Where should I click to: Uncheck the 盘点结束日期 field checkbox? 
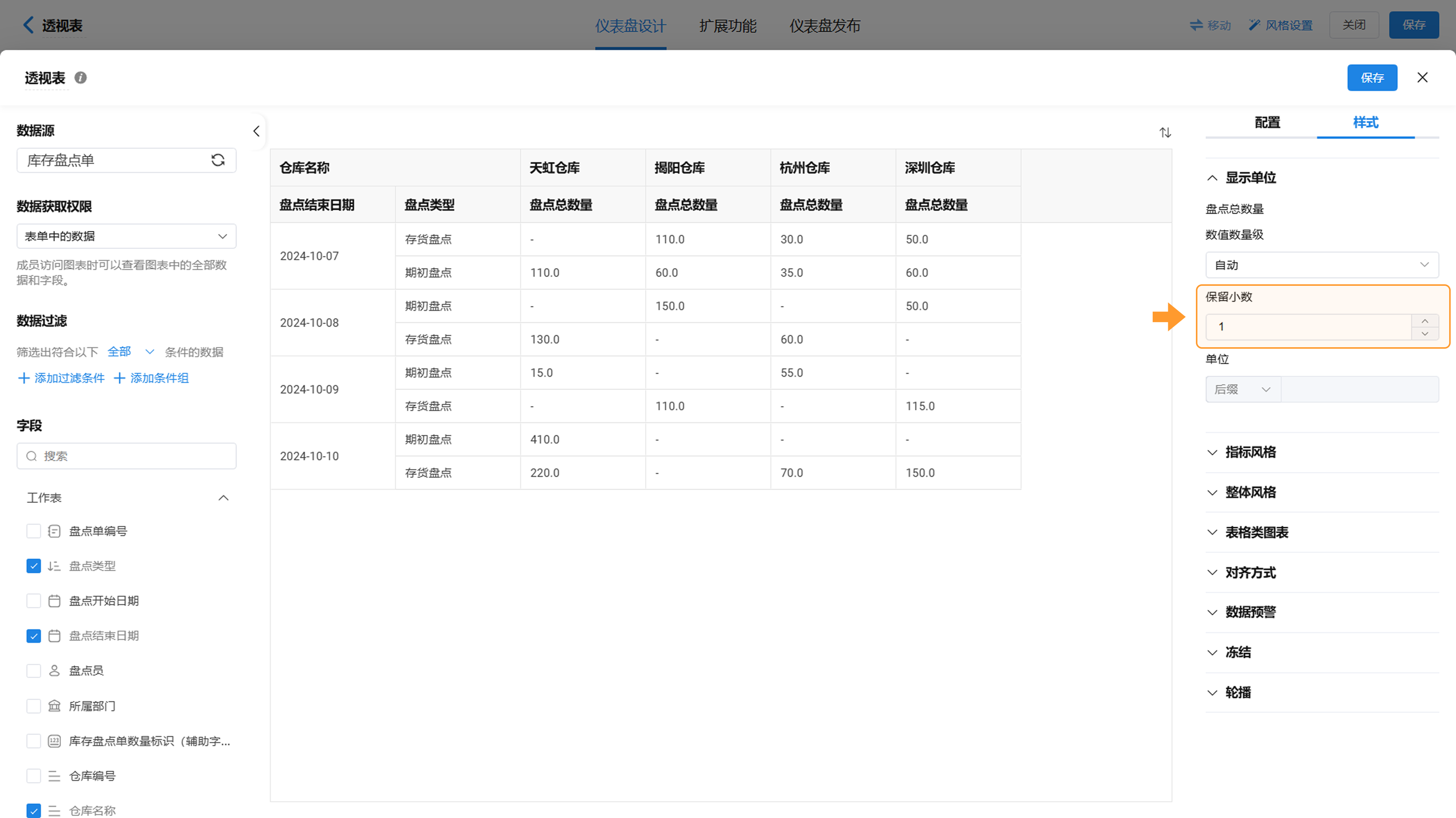coord(34,636)
